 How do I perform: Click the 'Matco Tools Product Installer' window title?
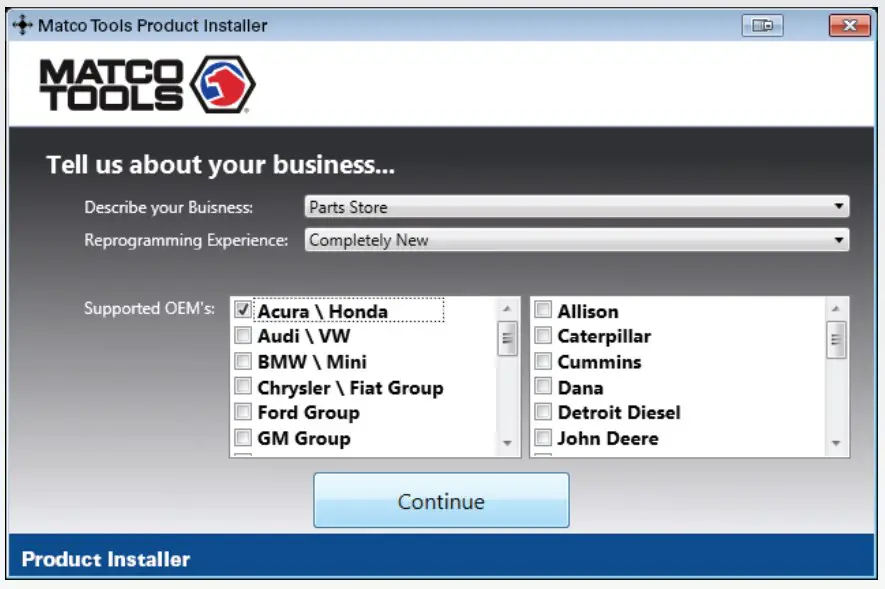tap(152, 25)
